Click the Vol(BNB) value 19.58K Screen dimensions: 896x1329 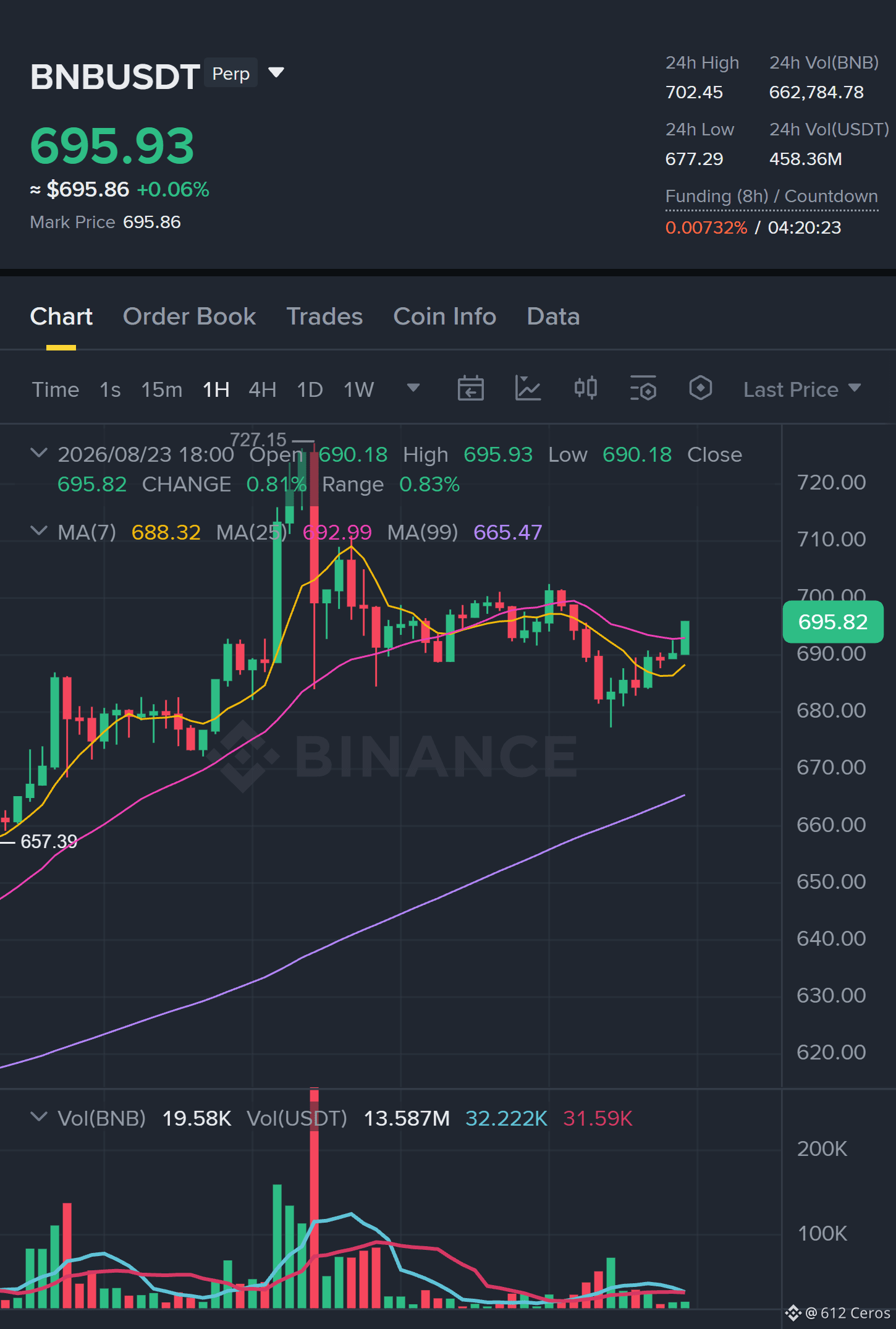(197, 1118)
